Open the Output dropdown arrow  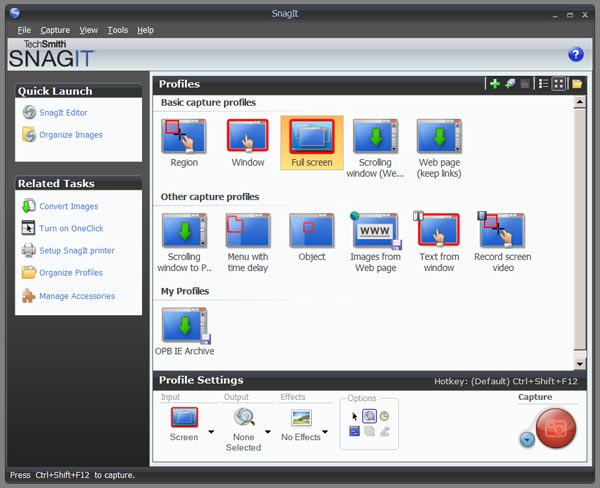[x=268, y=432]
